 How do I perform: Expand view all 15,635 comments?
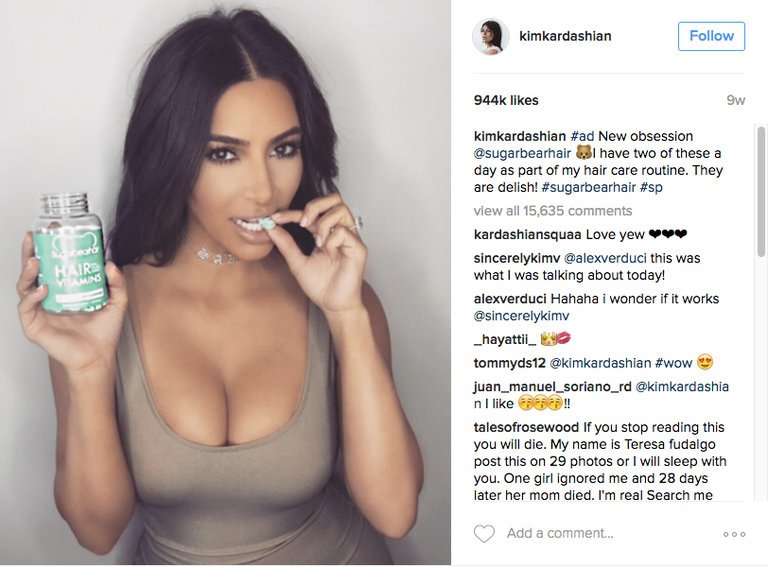tap(552, 211)
